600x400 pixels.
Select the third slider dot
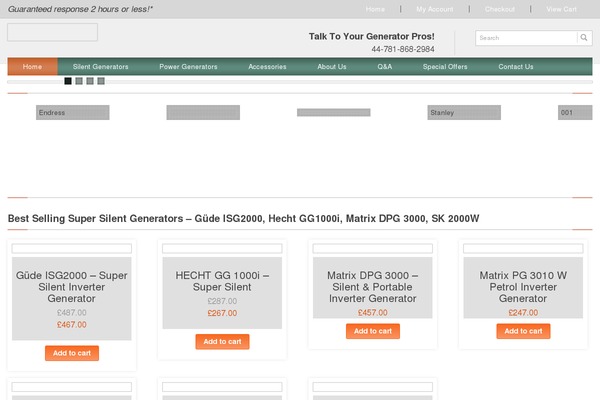click(x=90, y=81)
